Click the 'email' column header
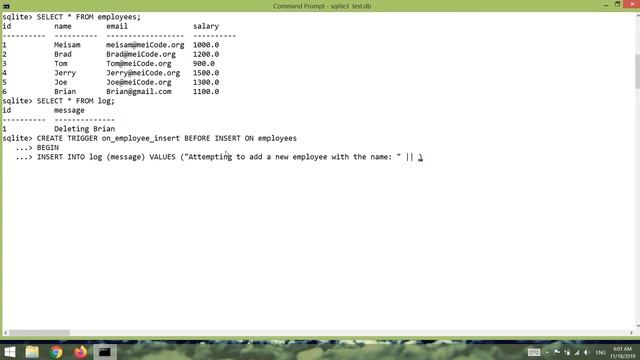The image size is (640, 360). 117,26
